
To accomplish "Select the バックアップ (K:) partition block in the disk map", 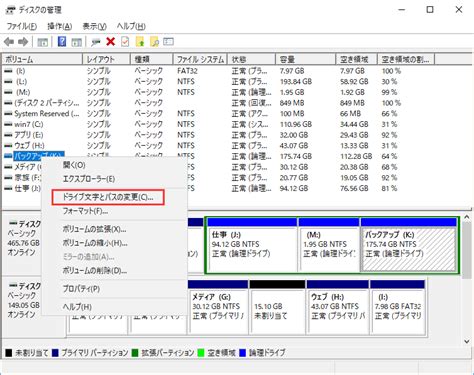I will tap(409, 245).
